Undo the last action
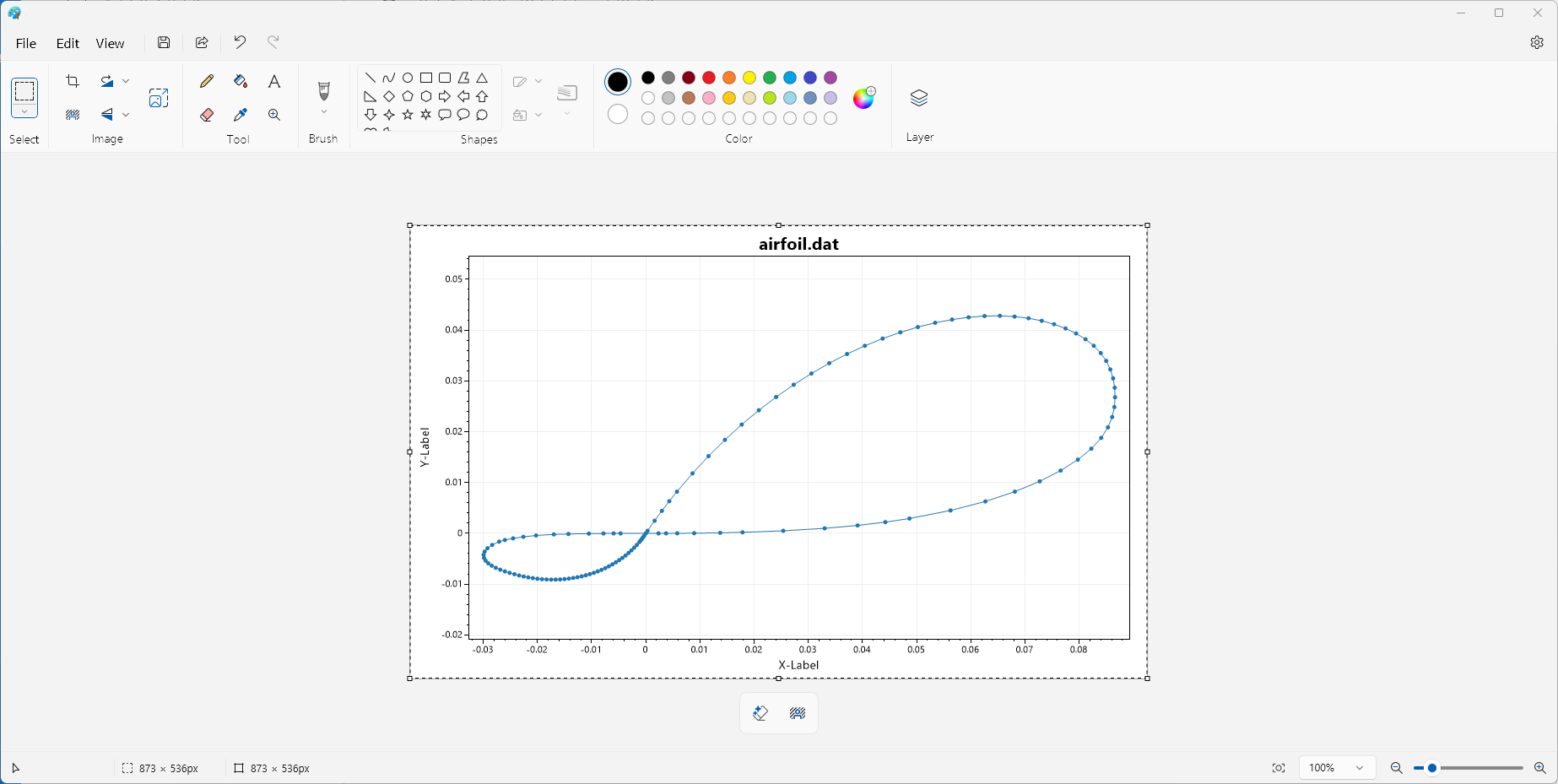 (240, 42)
